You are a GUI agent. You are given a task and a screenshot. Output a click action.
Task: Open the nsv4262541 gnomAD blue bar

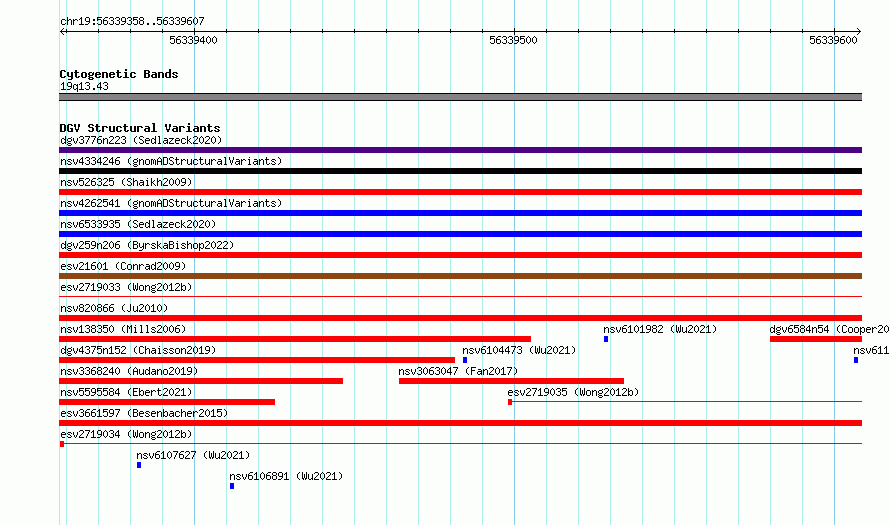(460, 213)
